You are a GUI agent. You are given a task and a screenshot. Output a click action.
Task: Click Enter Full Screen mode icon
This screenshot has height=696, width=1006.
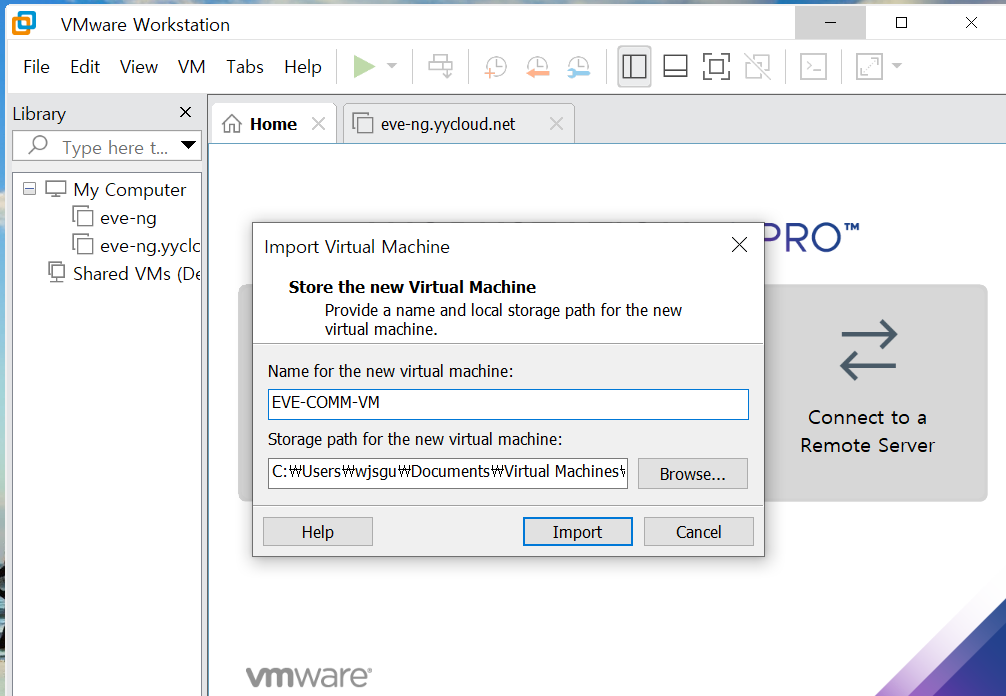click(716, 66)
